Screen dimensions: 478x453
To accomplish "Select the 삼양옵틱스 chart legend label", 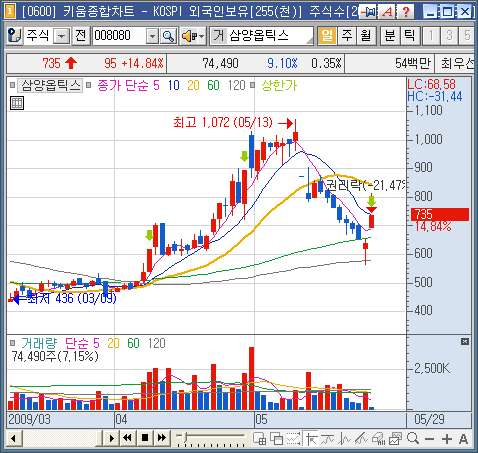I will click(x=50, y=86).
